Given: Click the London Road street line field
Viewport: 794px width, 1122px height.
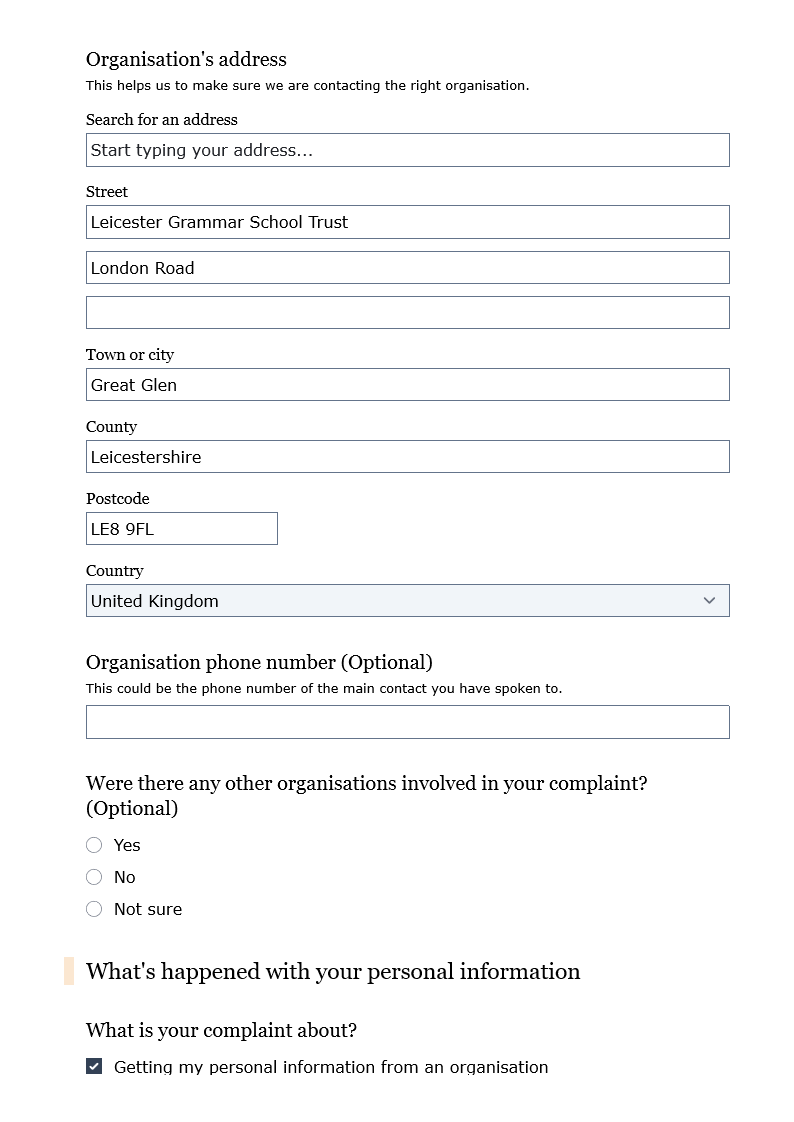Looking at the screenshot, I should (x=407, y=268).
